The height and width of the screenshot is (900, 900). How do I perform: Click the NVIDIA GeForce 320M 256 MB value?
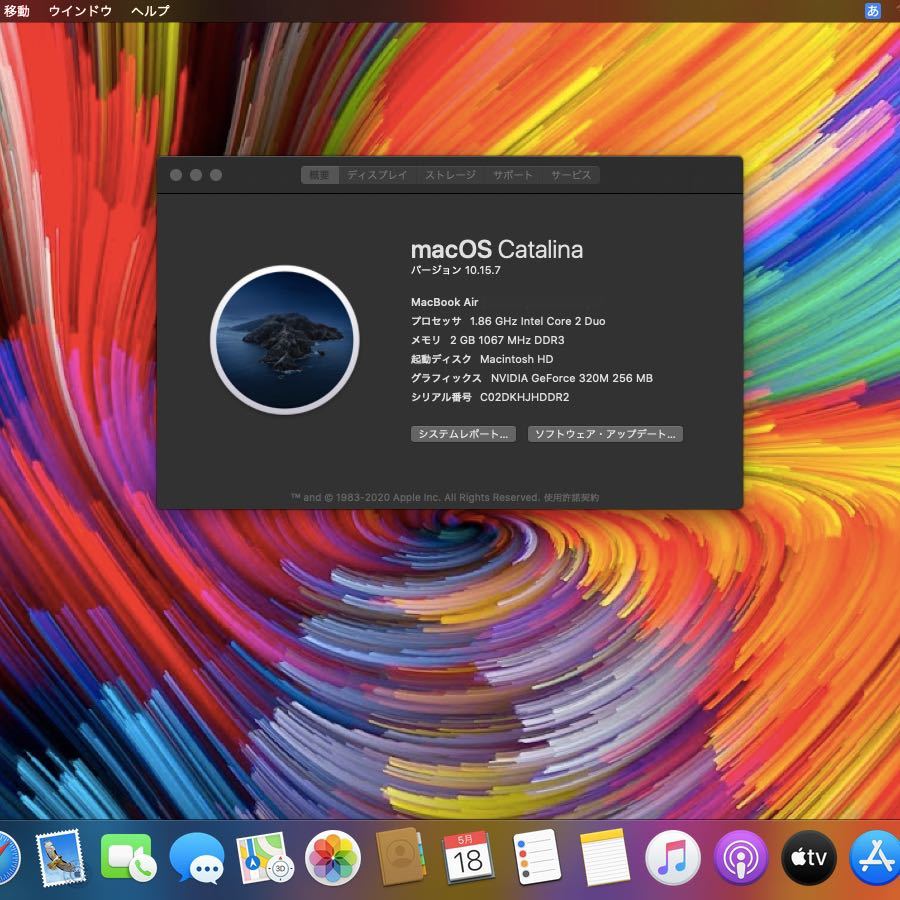[572, 378]
